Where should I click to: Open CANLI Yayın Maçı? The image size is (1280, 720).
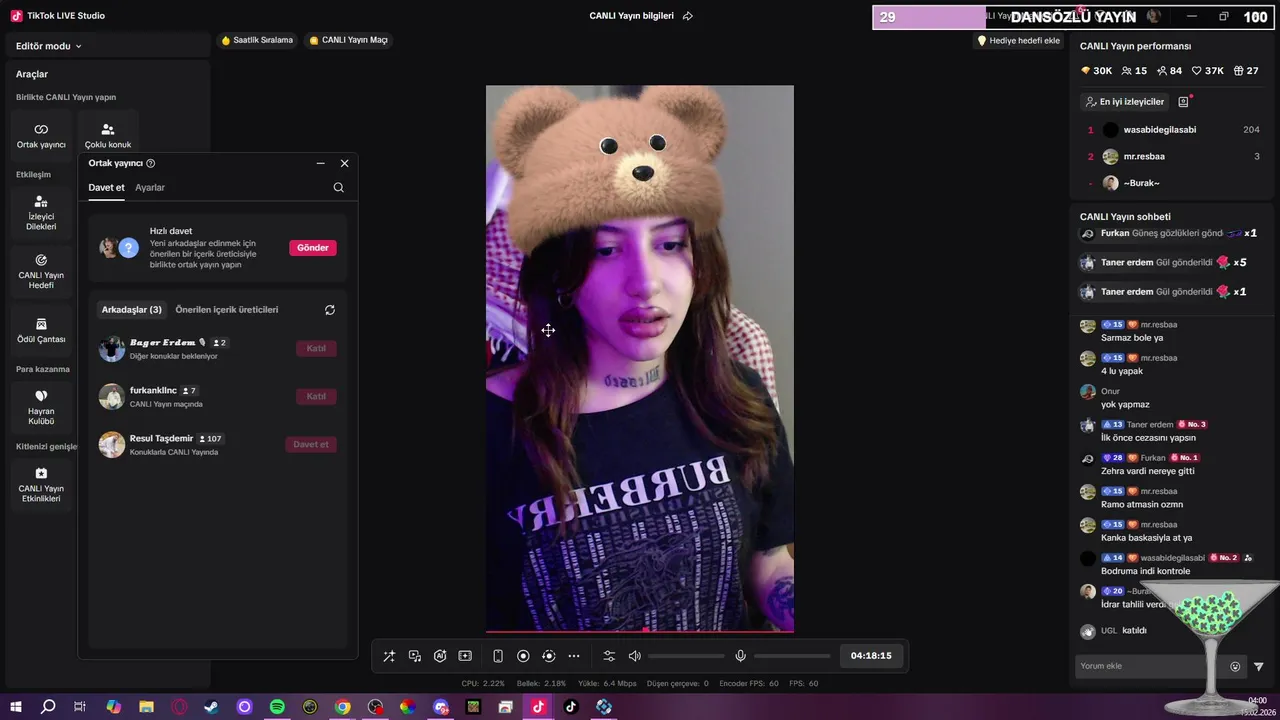tap(348, 40)
